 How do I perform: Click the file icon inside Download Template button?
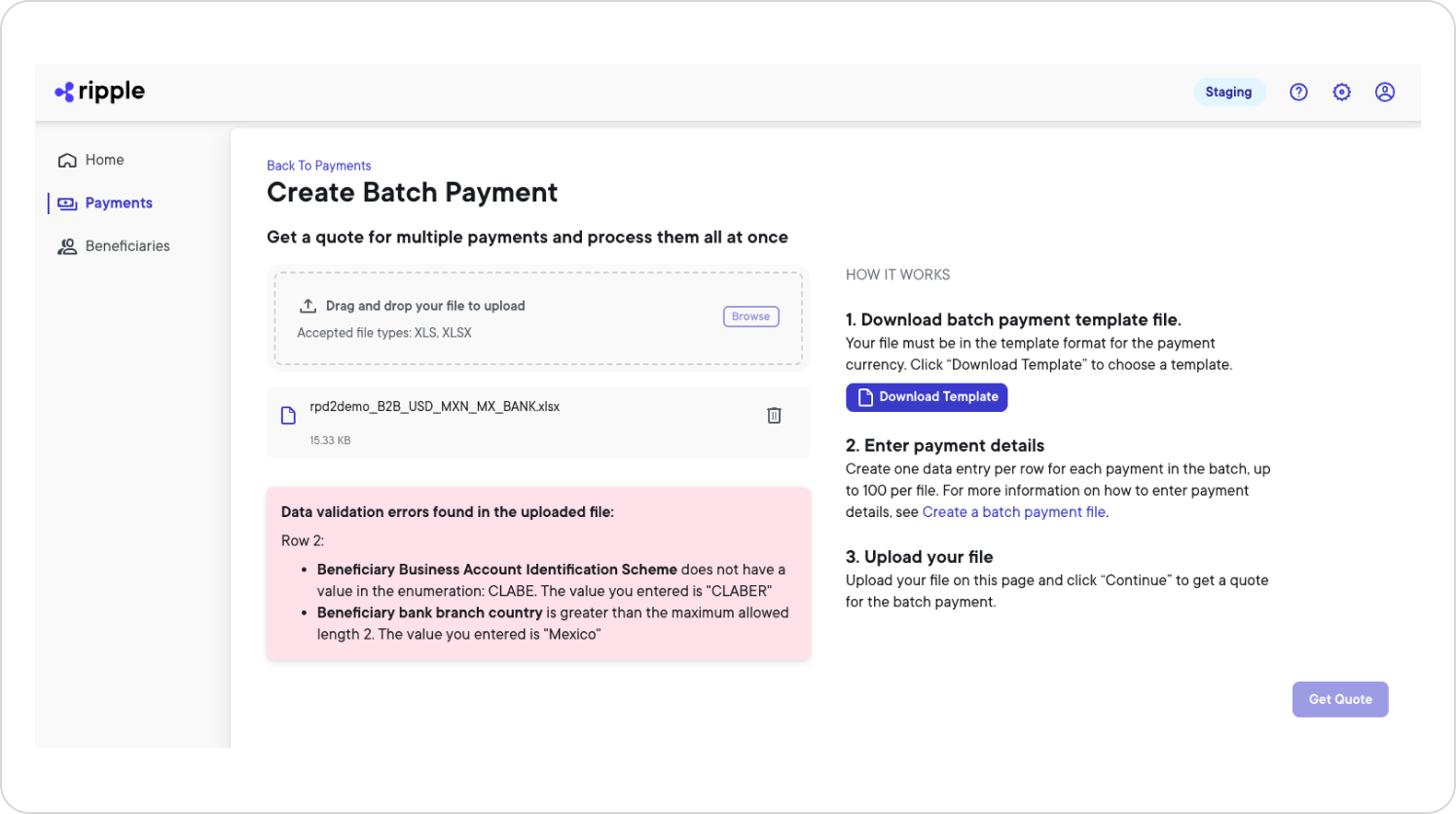coord(865,396)
